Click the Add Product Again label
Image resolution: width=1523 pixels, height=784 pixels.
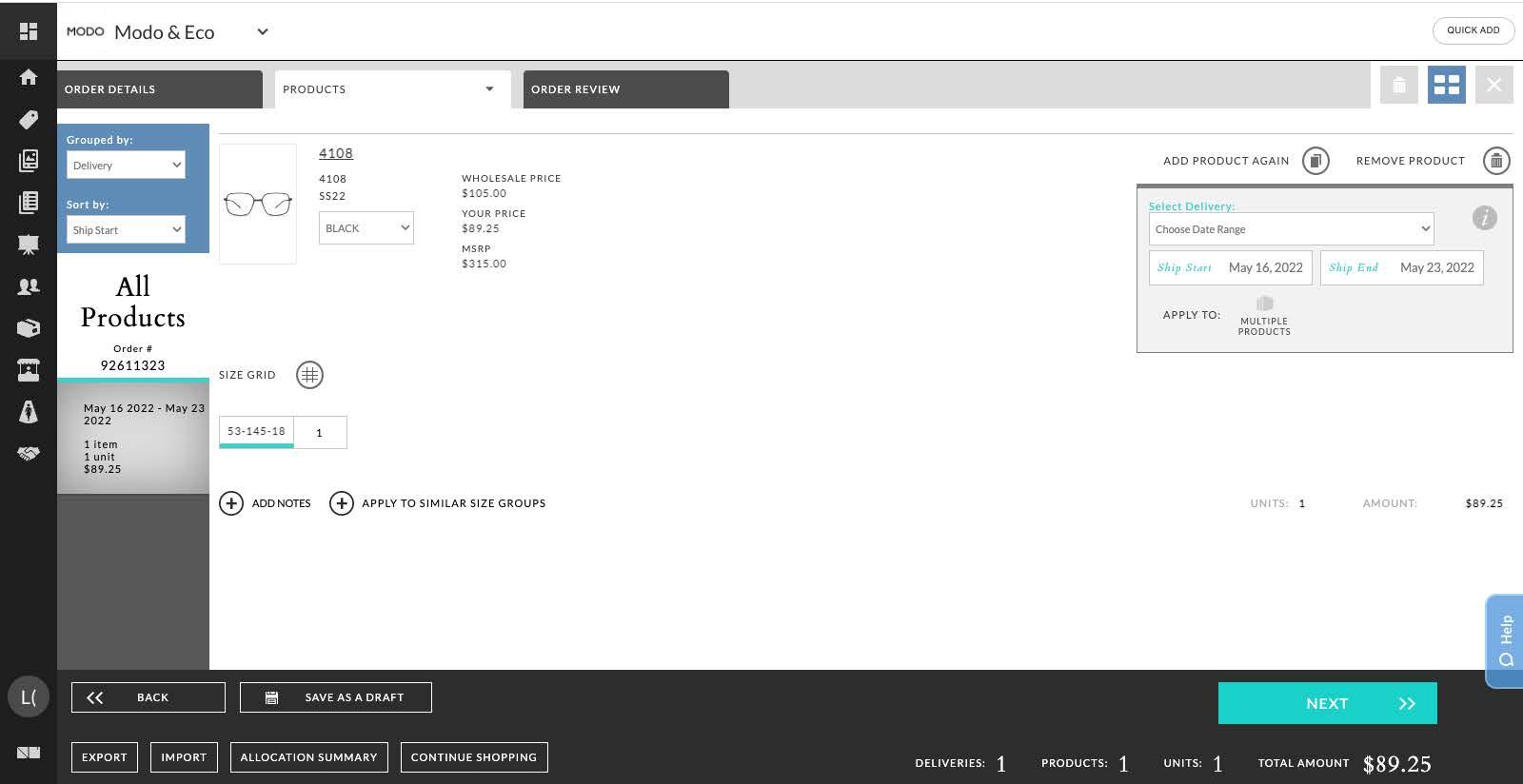1226,161
